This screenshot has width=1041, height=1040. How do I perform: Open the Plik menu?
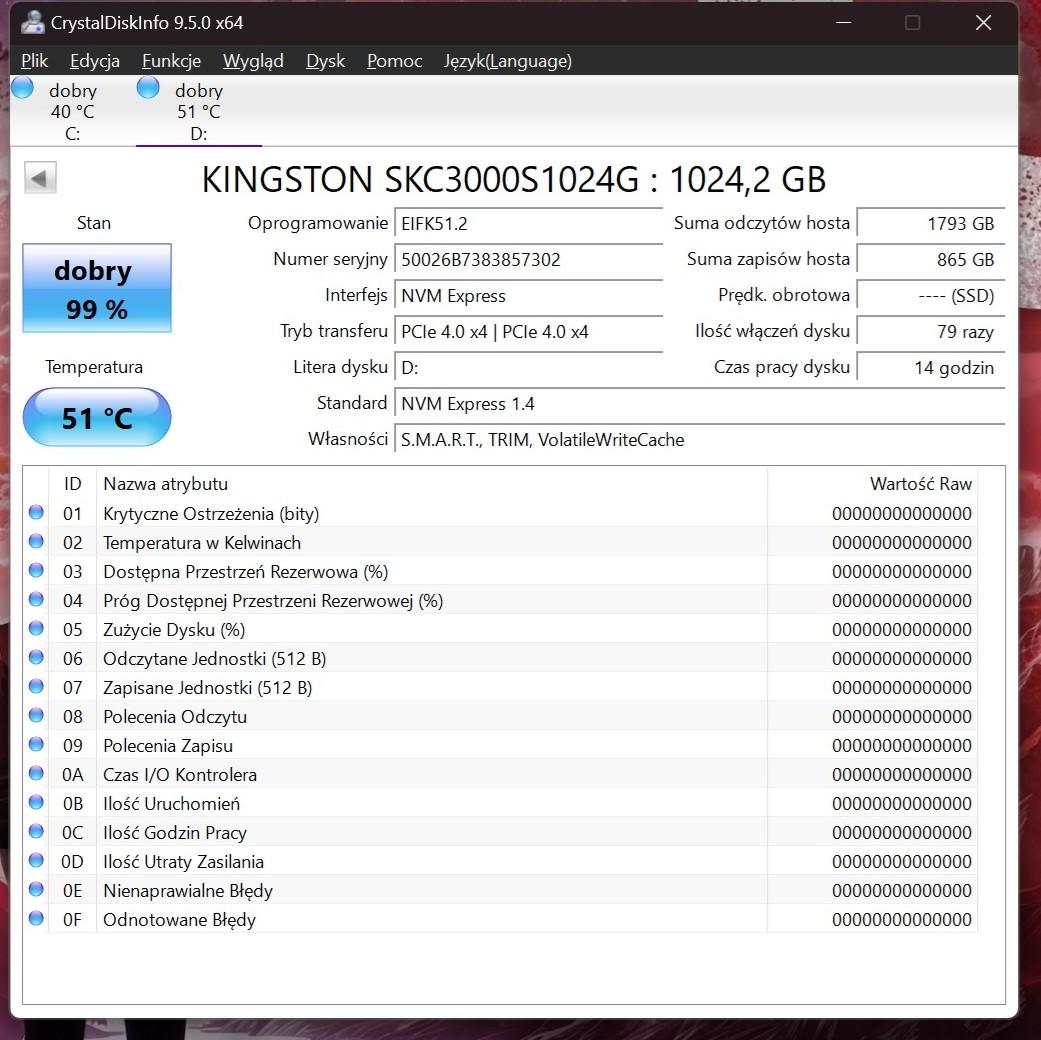tap(35, 61)
